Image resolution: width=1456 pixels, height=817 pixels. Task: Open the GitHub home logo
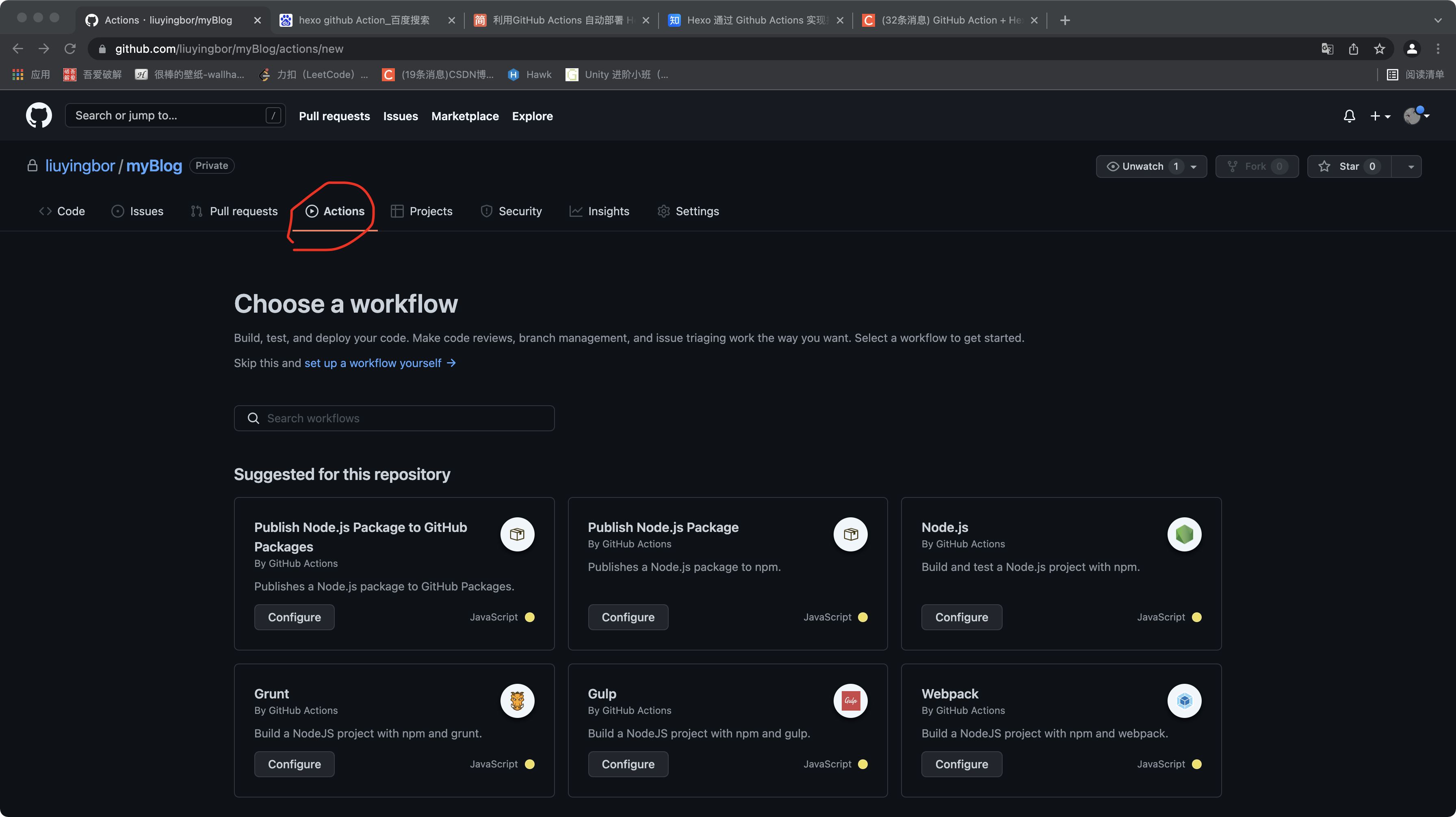(x=39, y=116)
